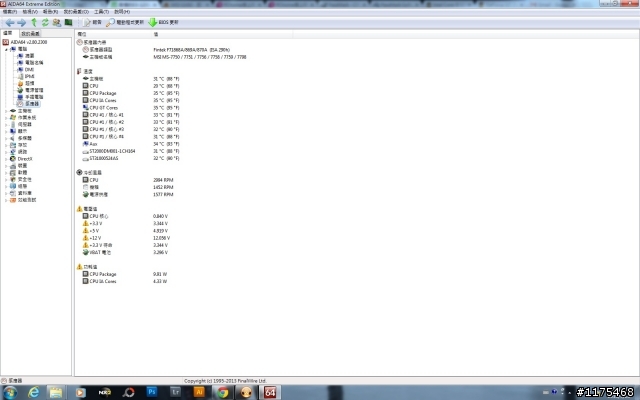The height and width of the screenshot is (400, 640).
Task: Expand the DirectX tree node
Action: point(6,159)
